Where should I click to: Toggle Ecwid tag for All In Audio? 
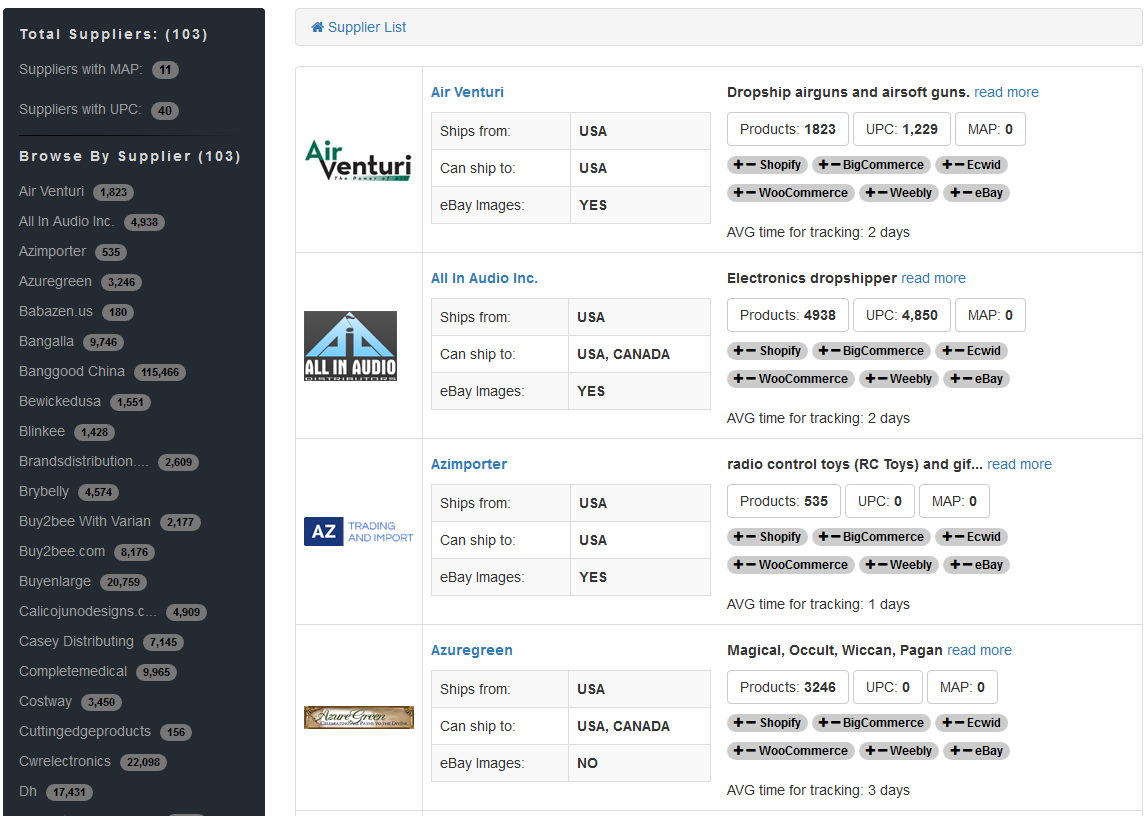972,351
